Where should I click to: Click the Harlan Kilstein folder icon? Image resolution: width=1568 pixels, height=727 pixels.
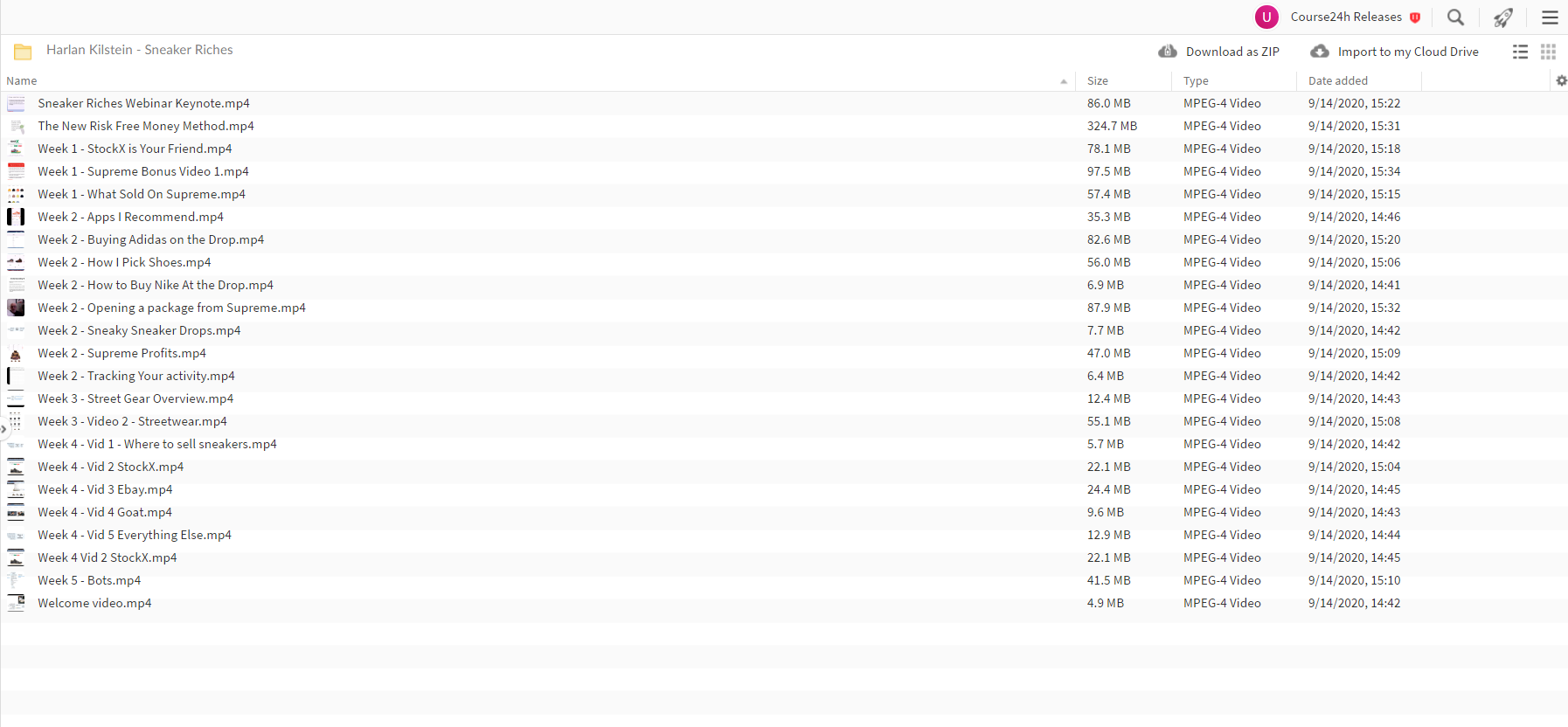pyautogui.click(x=23, y=52)
